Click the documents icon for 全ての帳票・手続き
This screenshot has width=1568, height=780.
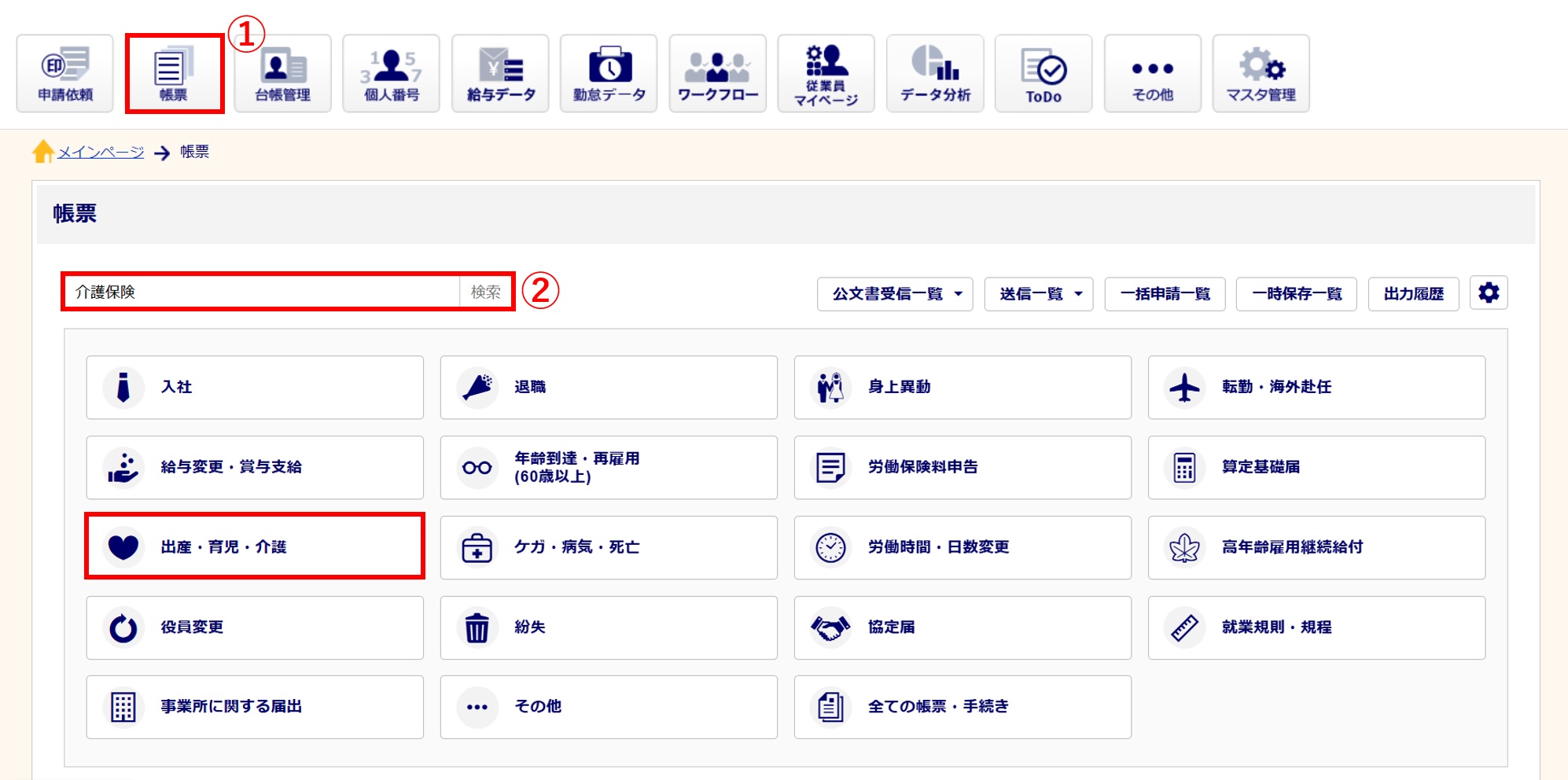pos(830,707)
